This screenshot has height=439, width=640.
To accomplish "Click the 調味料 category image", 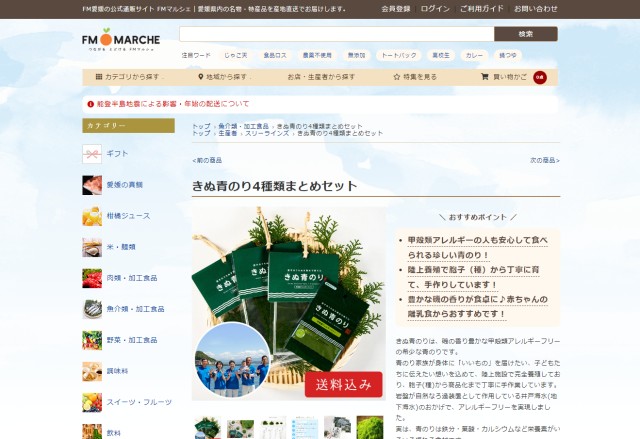I will coord(92,371).
